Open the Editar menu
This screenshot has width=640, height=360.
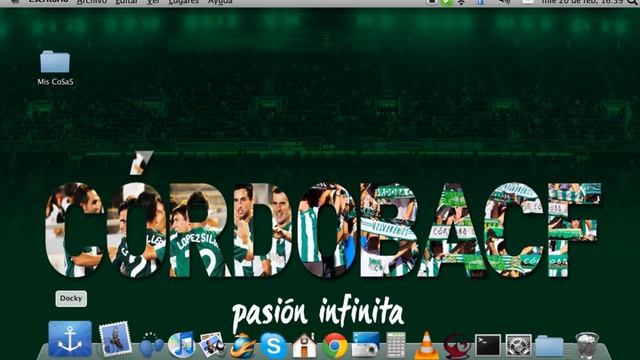127,2
